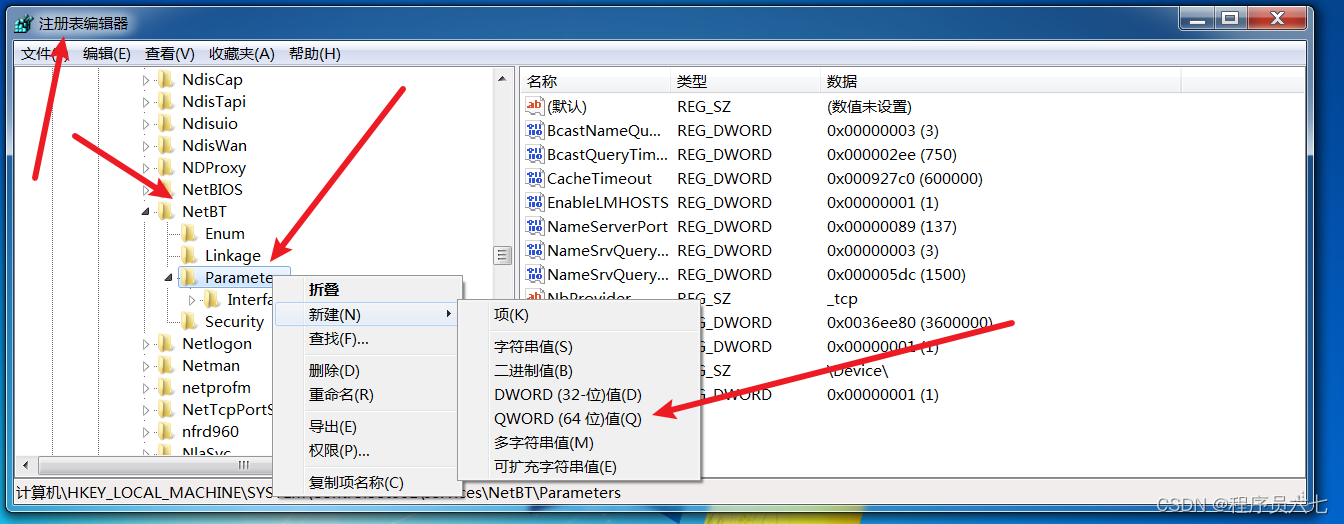Click the Ndisuio folder icon
The height and width of the screenshot is (524, 1344).
pos(166,124)
